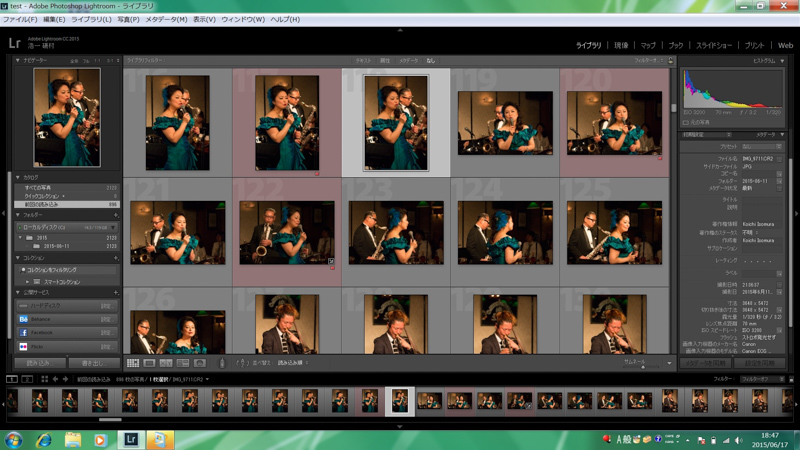Image resolution: width=800 pixels, height=450 pixels.
Task: Open Survey view icon
Action: [x=183, y=363]
